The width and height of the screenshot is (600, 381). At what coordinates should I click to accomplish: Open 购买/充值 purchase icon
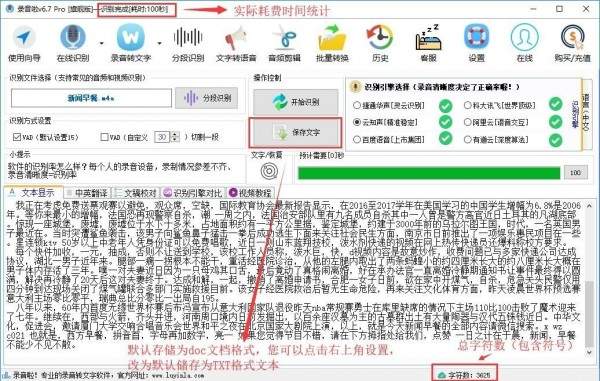[x=572, y=43]
